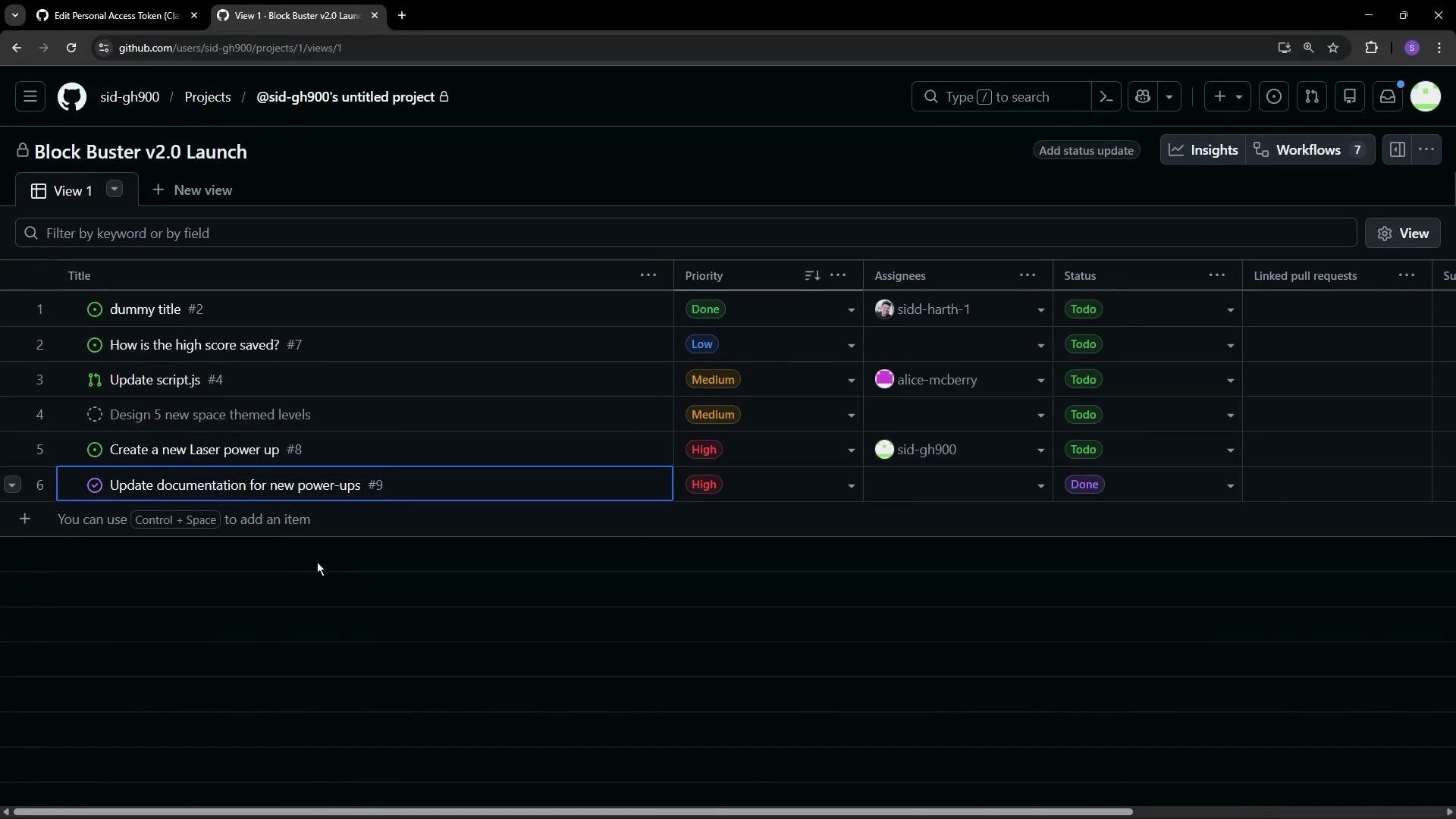Click pull request icon for Update script.js
The image size is (1456, 819).
coord(95,380)
